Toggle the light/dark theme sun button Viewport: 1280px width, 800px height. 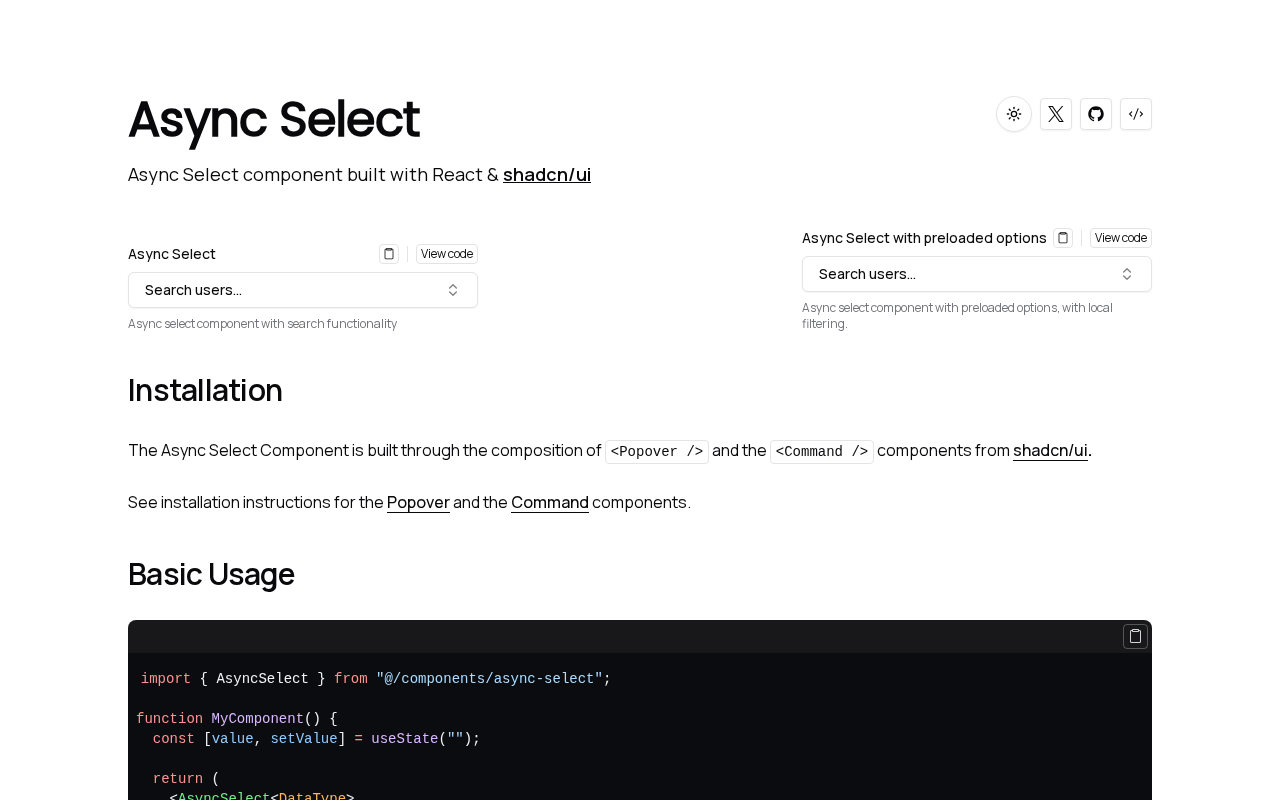(1014, 114)
